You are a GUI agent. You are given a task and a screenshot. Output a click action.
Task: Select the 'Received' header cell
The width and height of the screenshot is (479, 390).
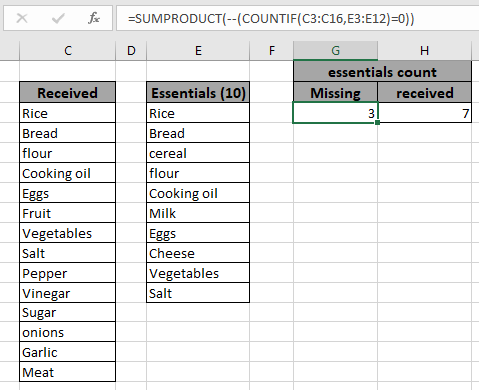click(68, 92)
